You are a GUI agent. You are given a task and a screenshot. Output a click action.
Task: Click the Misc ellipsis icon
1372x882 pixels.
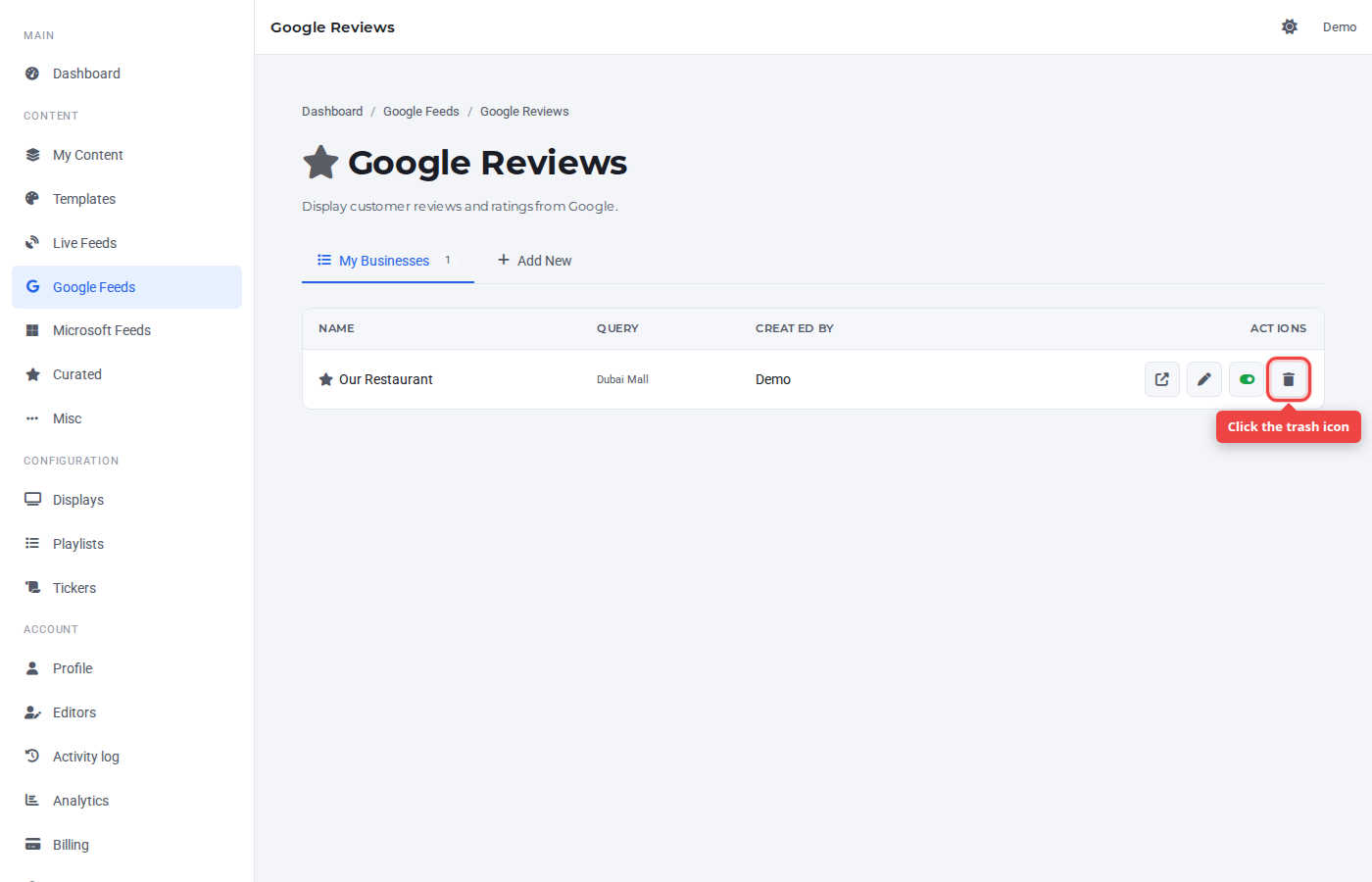(x=32, y=418)
